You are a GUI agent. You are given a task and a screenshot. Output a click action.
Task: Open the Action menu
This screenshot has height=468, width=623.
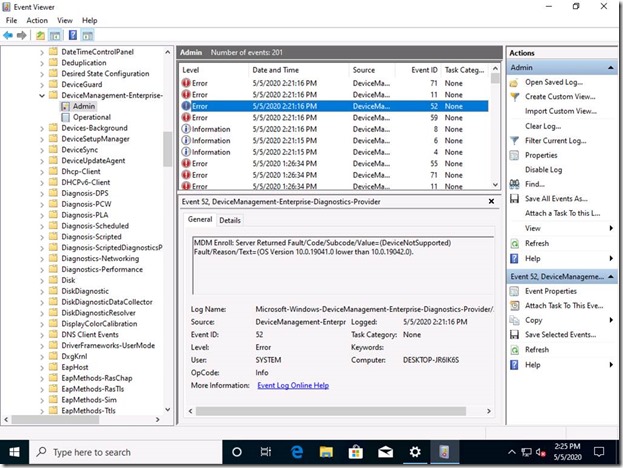pyautogui.click(x=37, y=20)
